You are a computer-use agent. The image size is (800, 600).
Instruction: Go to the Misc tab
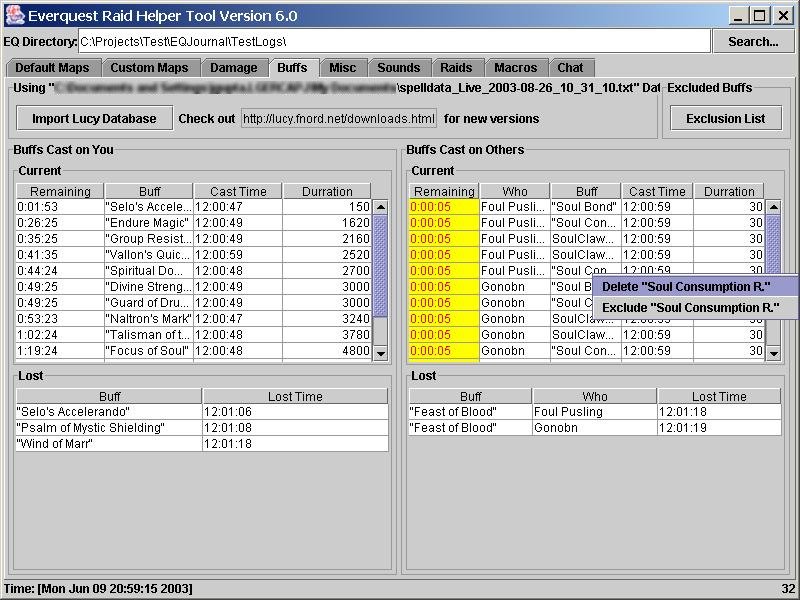click(342, 68)
